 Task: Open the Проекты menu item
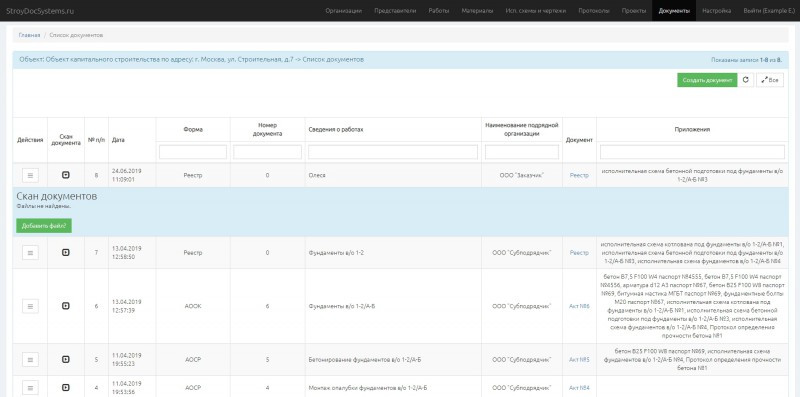(x=634, y=11)
